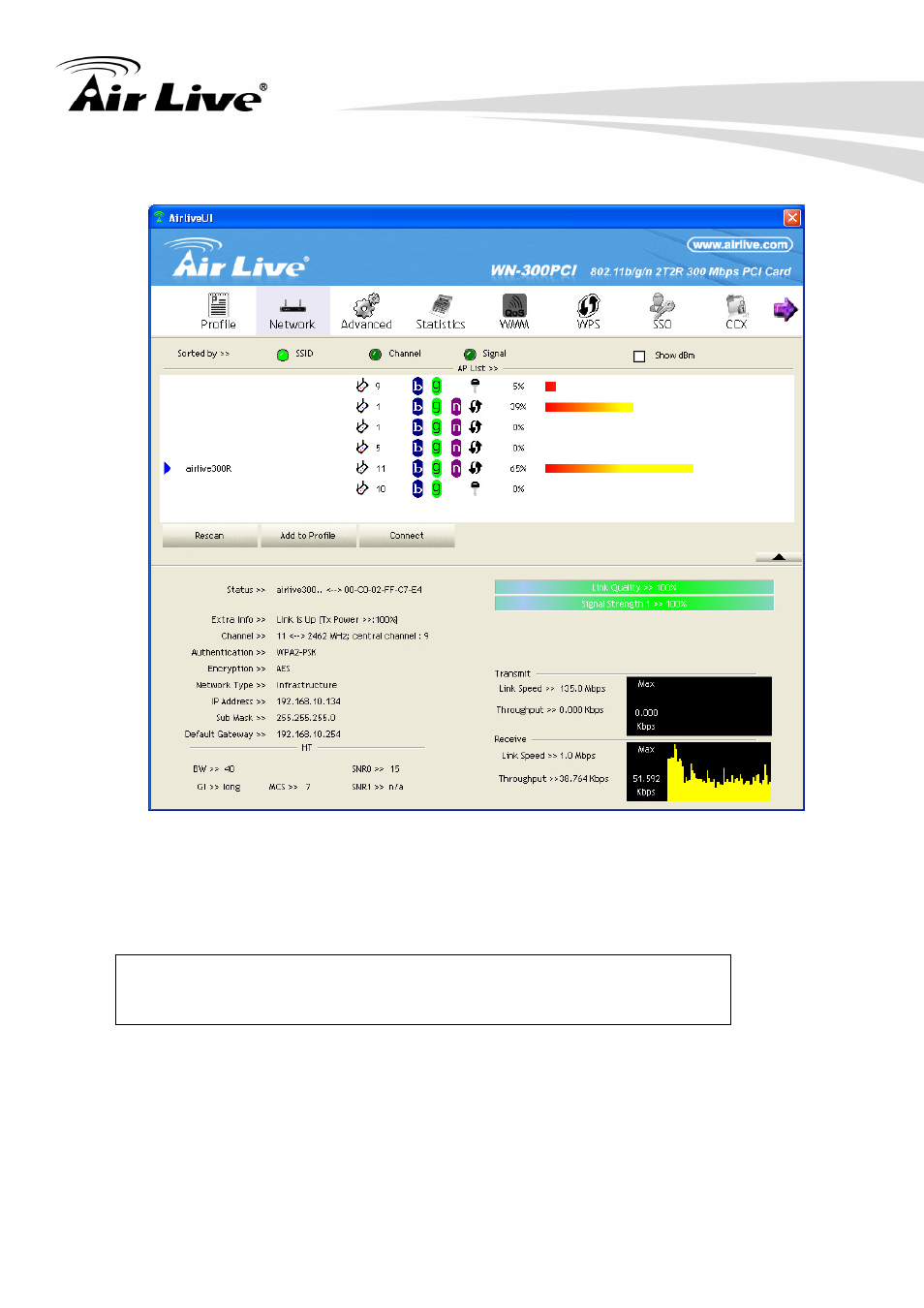Click the 65% signal strength bar

point(619,469)
